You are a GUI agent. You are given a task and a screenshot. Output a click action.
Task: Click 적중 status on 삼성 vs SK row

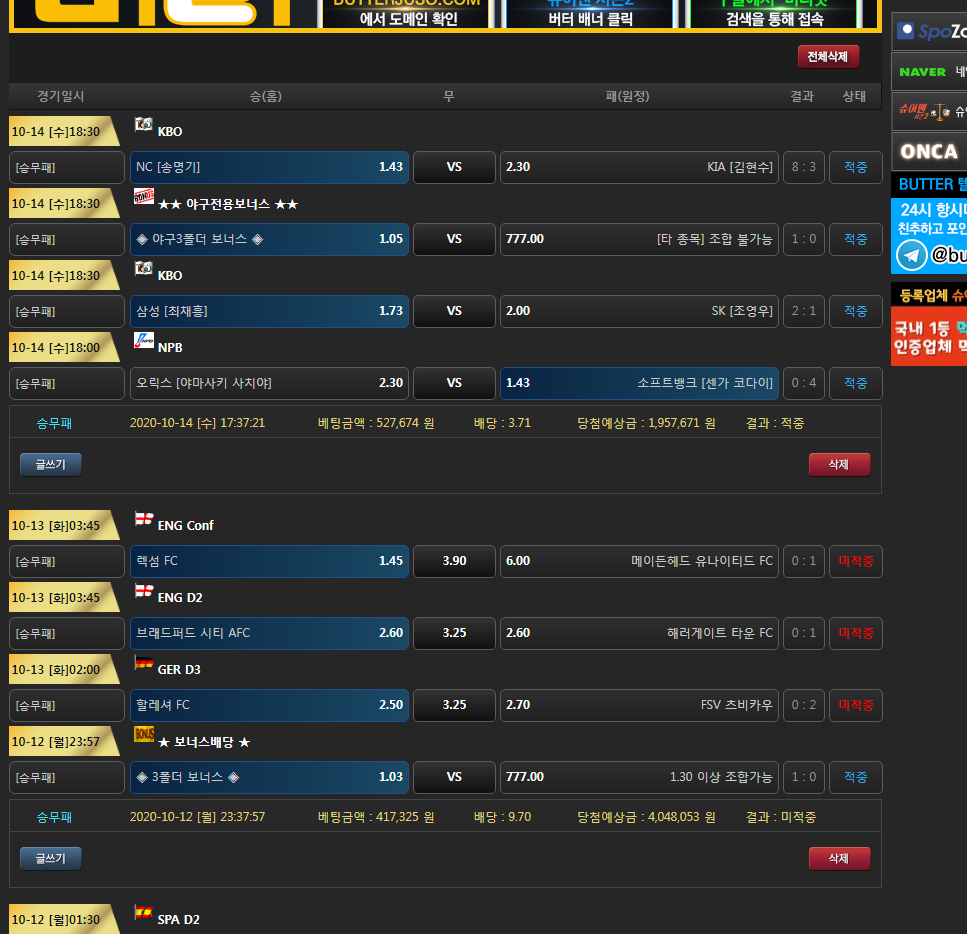855,311
